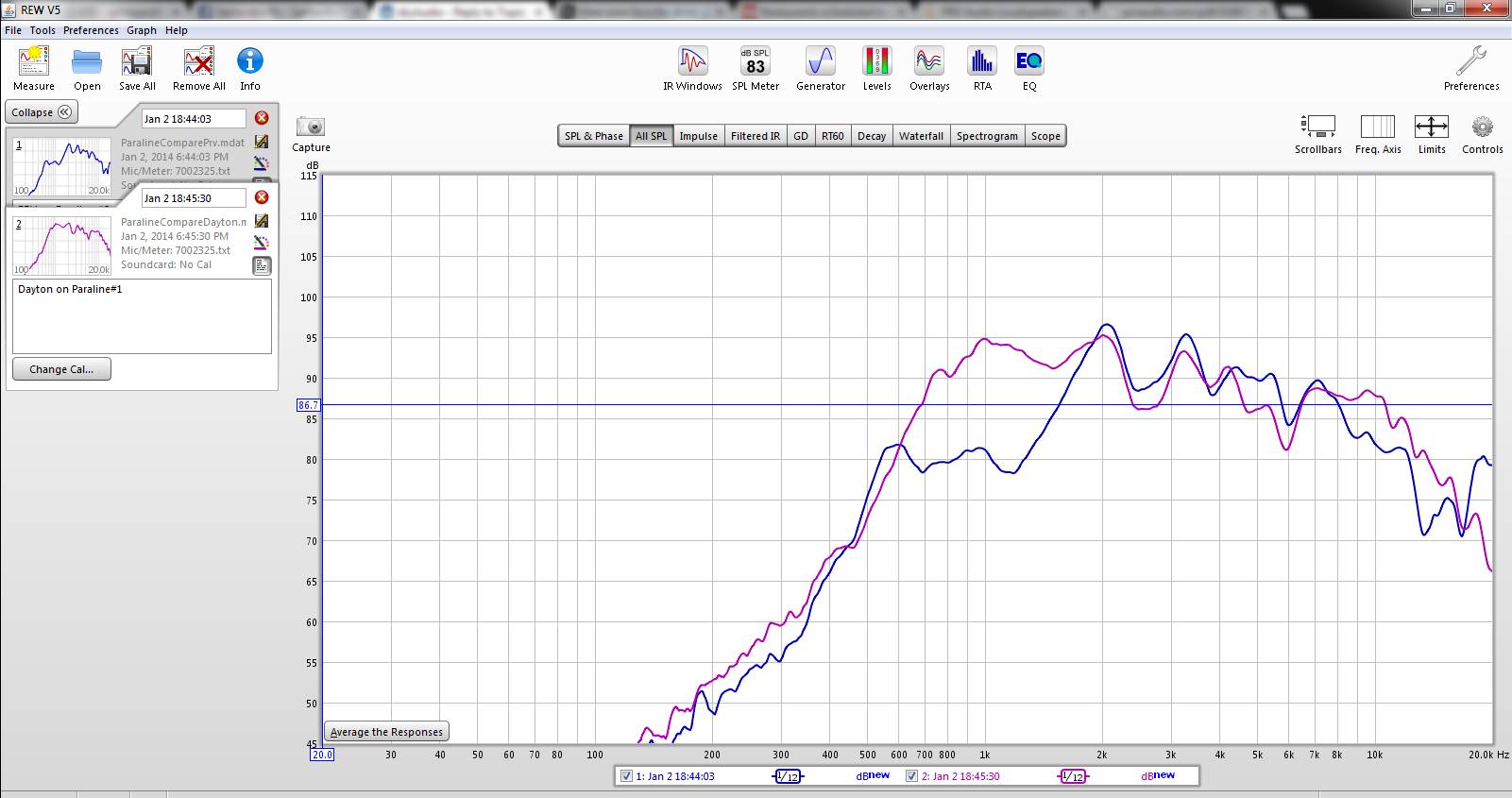
Task: Open the Waterfall tab
Action: click(x=921, y=136)
